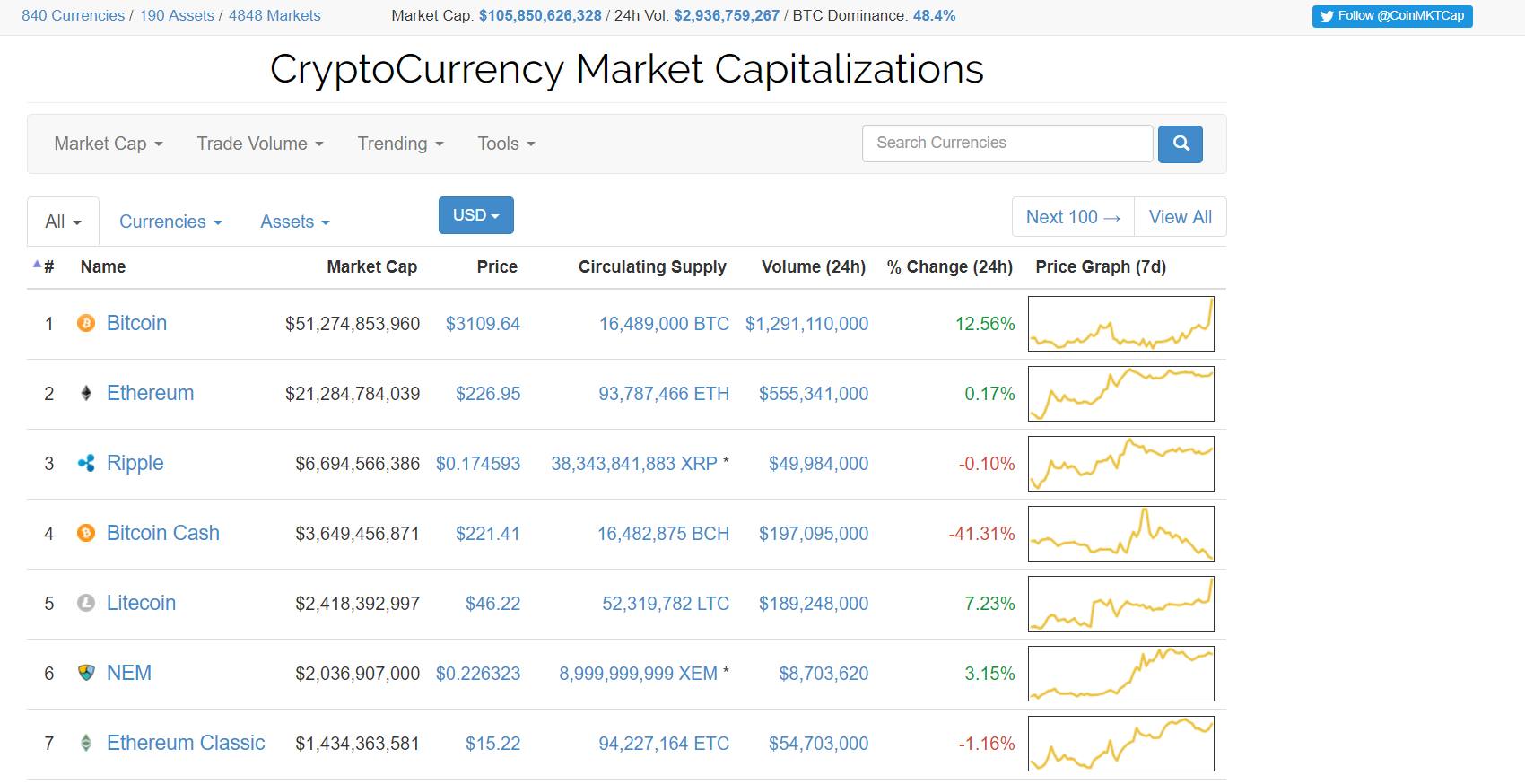Screen dimensions: 1525x784
Task: Sort by Volume (24h) column header
Action: (x=814, y=266)
